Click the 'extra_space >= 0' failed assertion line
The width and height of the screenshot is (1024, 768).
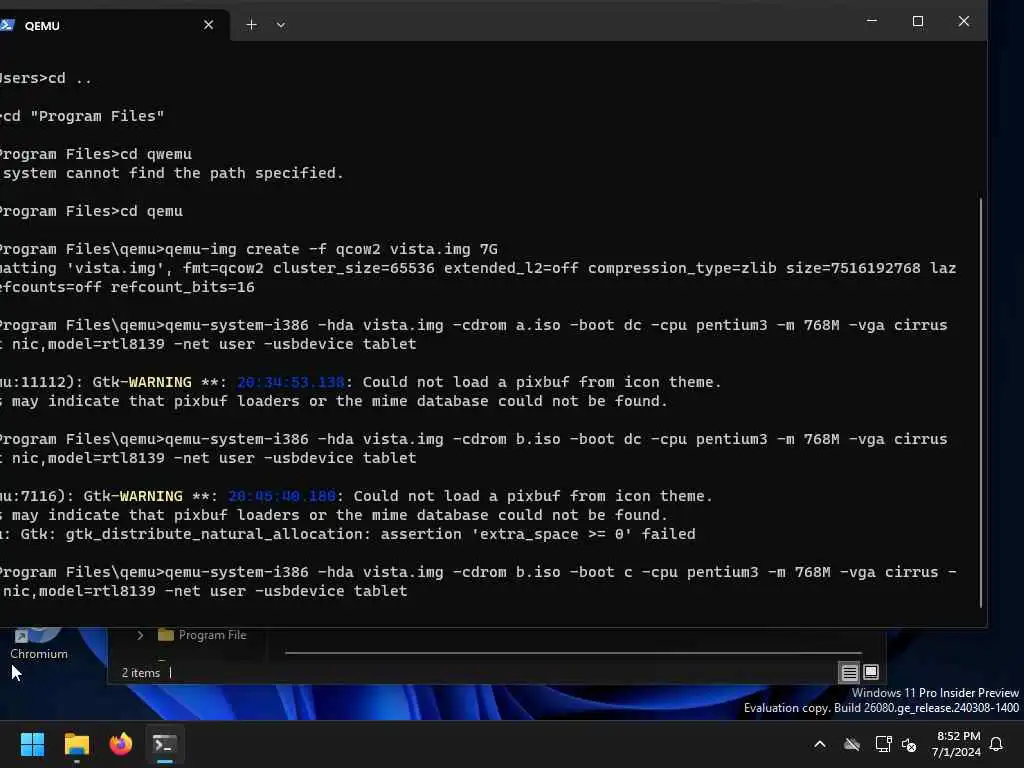[x=347, y=534]
